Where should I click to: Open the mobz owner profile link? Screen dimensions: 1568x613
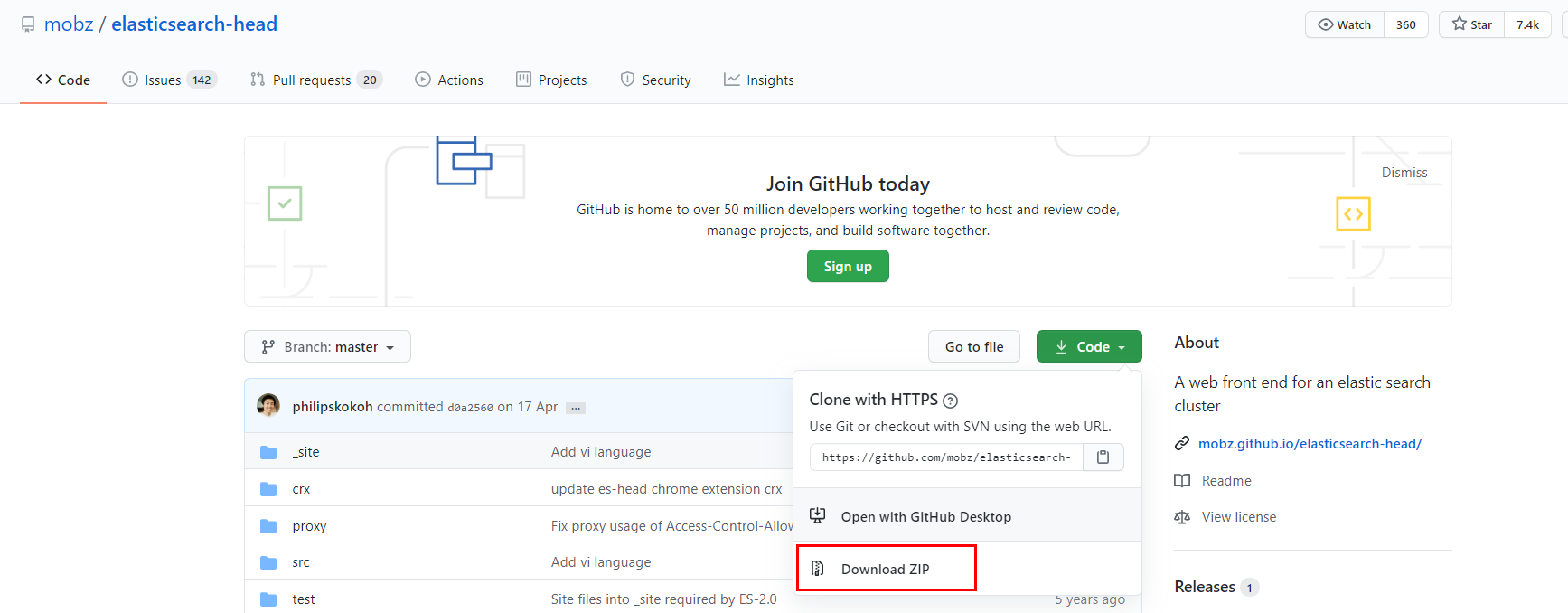click(69, 24)
